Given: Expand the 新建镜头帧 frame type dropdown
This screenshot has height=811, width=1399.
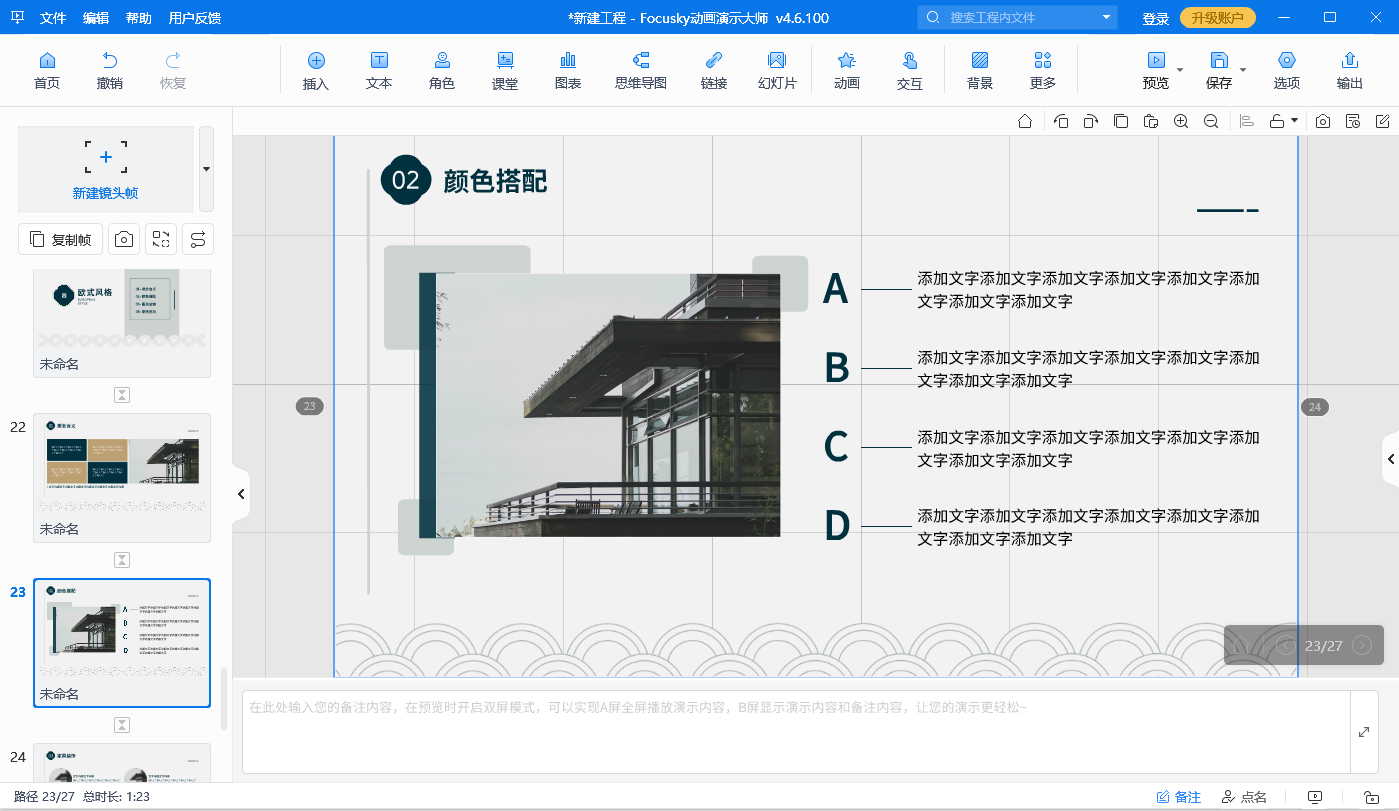Looking at the screenshot, I should (206, 169).
